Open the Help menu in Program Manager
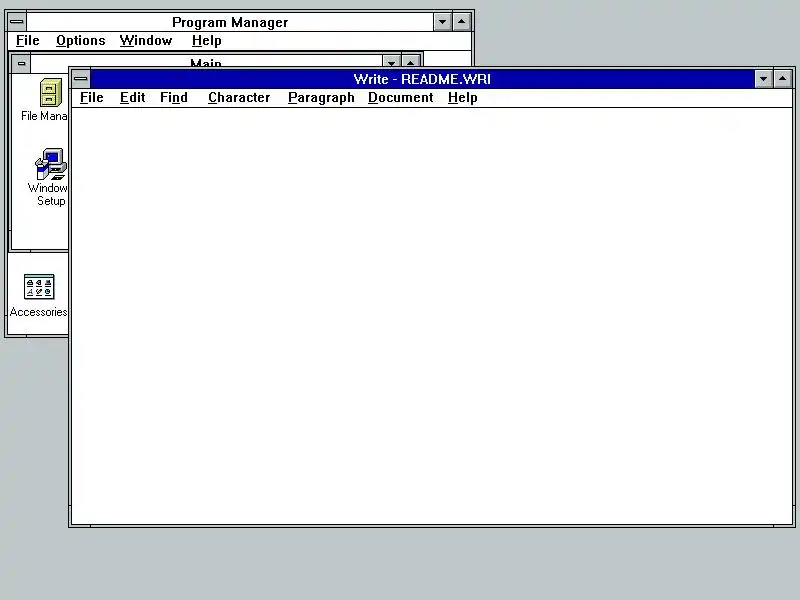Screen dimensions: 800x600 tap(207, 40)
